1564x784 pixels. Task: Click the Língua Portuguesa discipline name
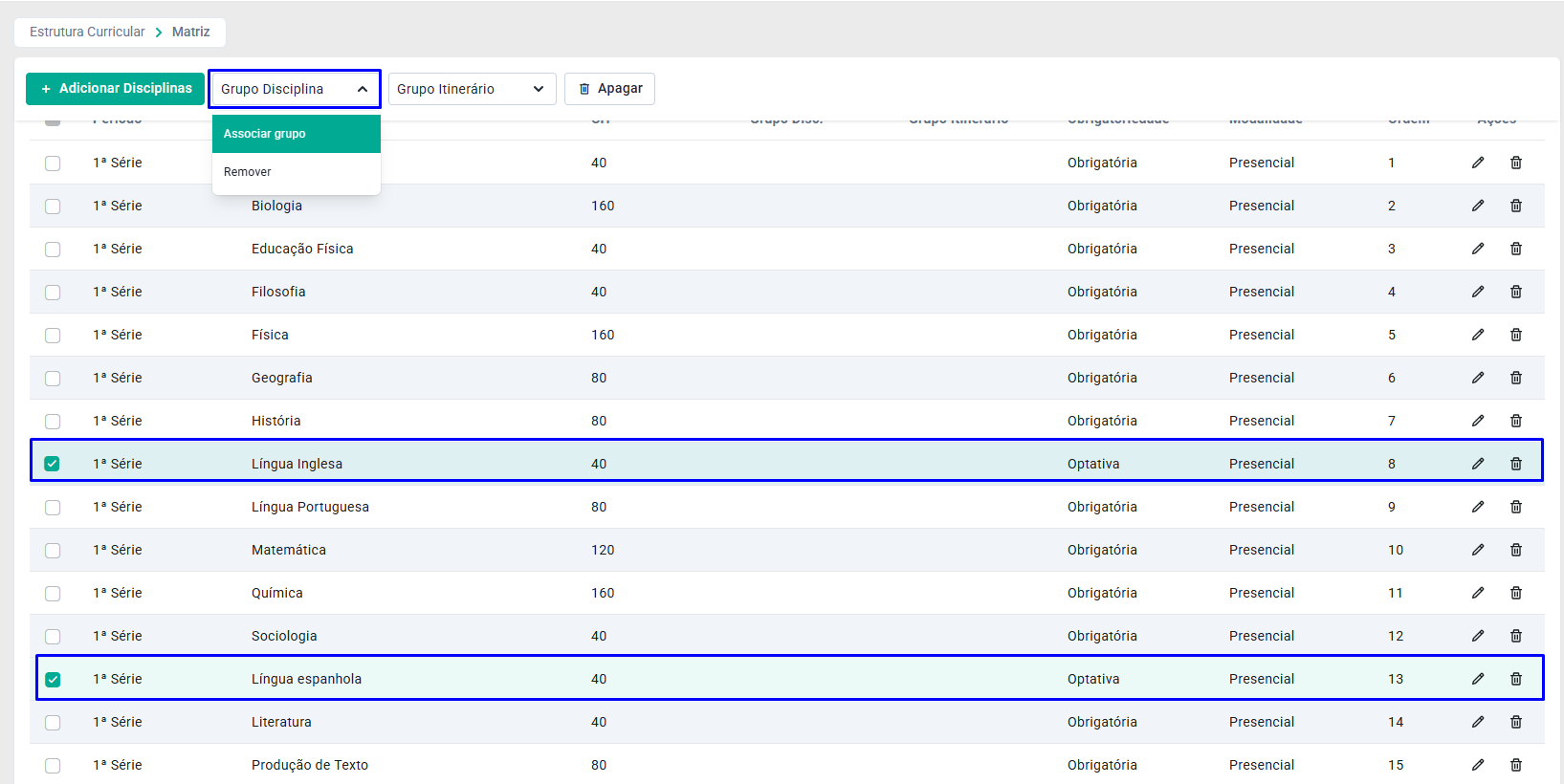tap(310, 507)
